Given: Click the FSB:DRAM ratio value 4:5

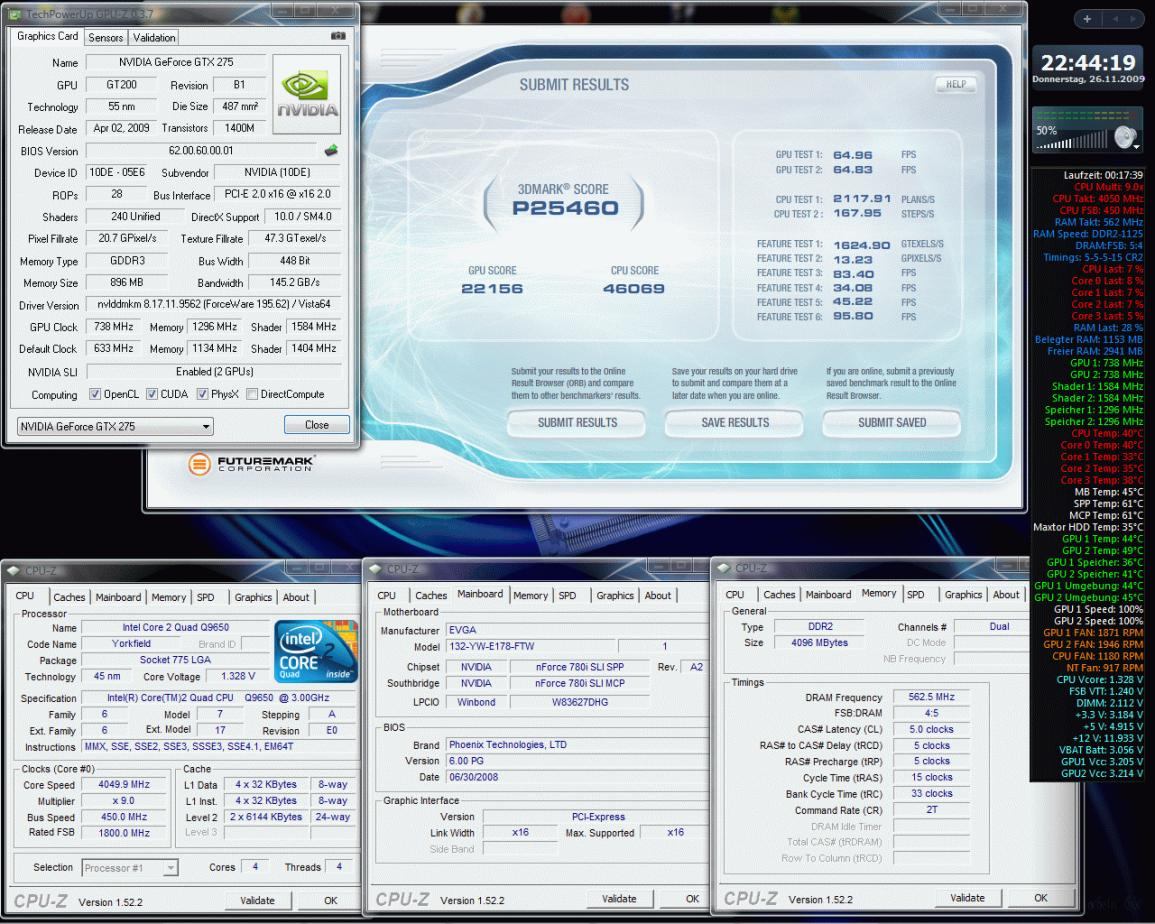Looking at the screenshot, I should pos(931,713).
